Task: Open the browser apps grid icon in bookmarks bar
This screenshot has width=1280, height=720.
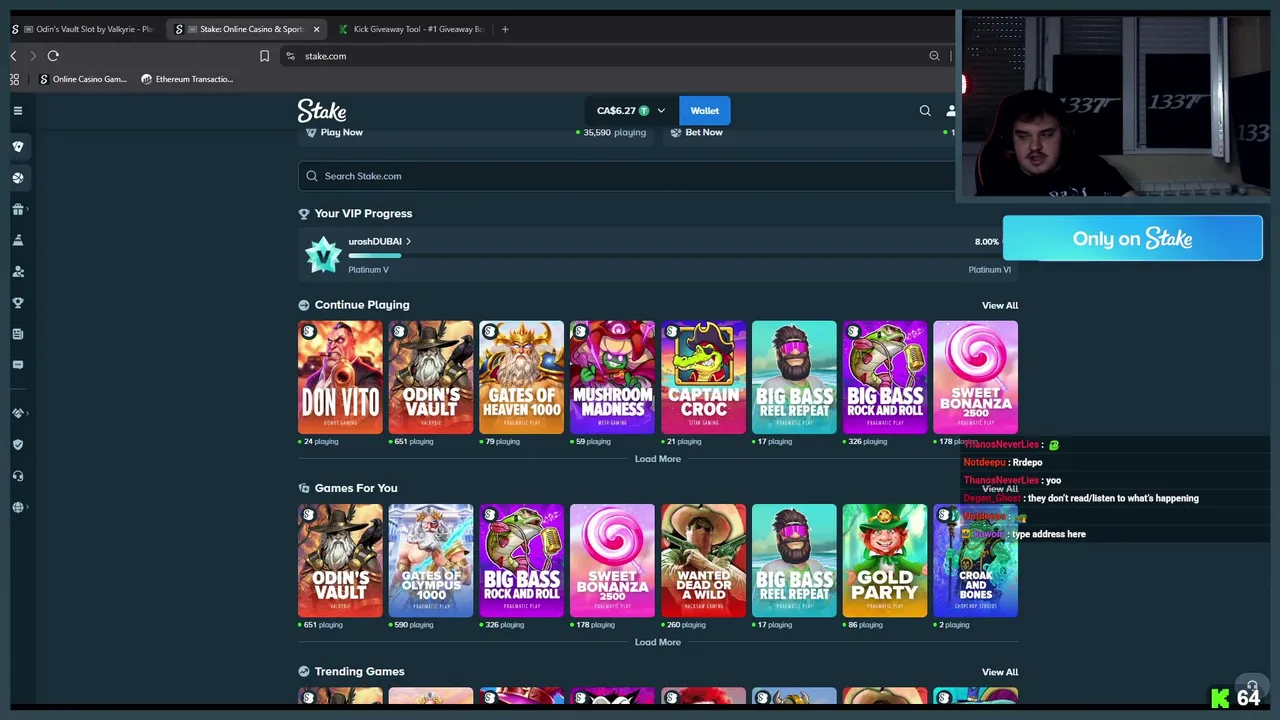Action: click(x=14, y=79)
